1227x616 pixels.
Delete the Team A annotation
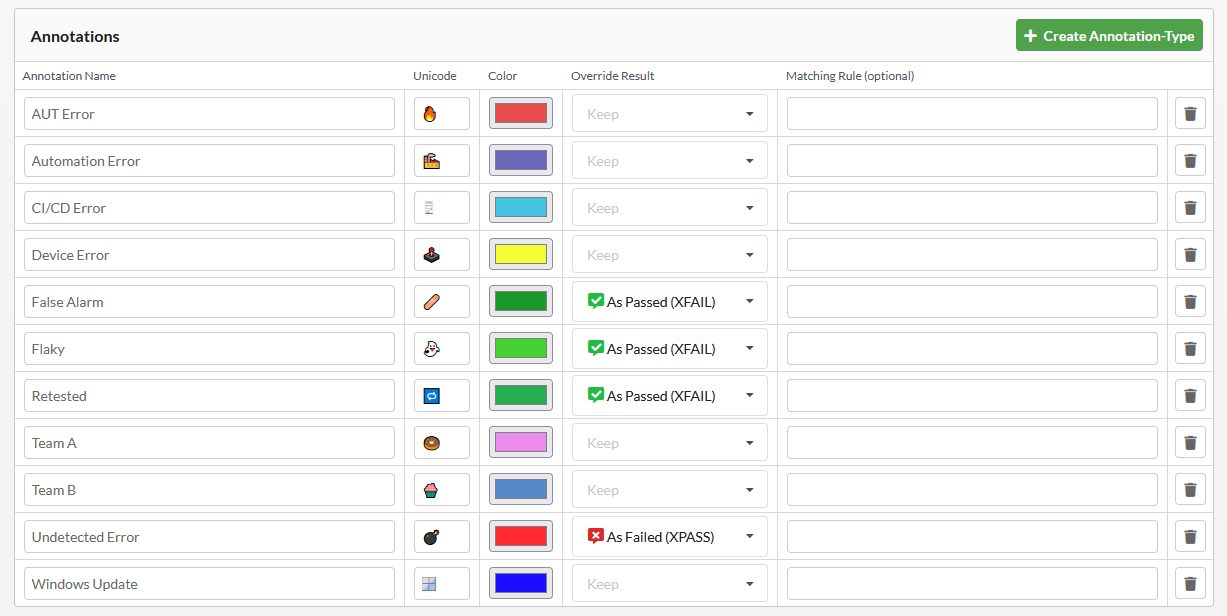pos(1190,443)
